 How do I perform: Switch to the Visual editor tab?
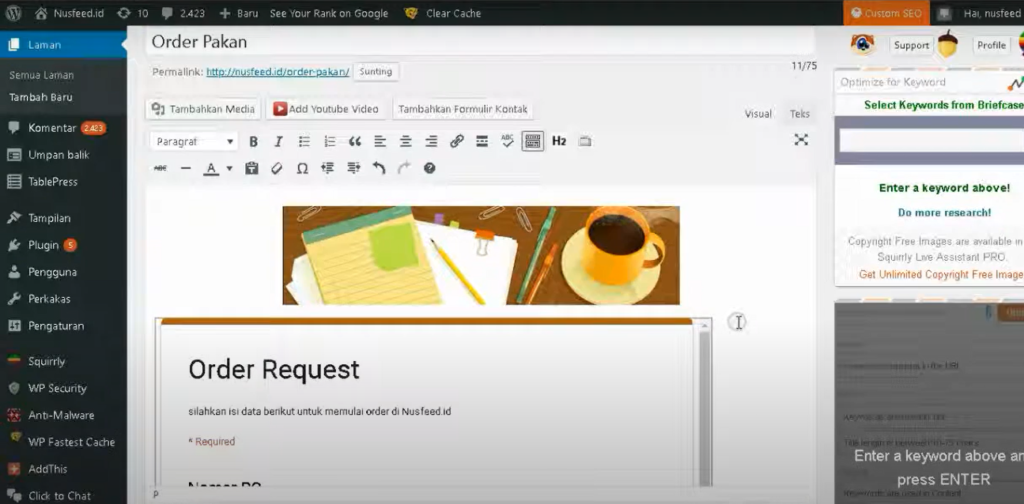tap(758, 114)
